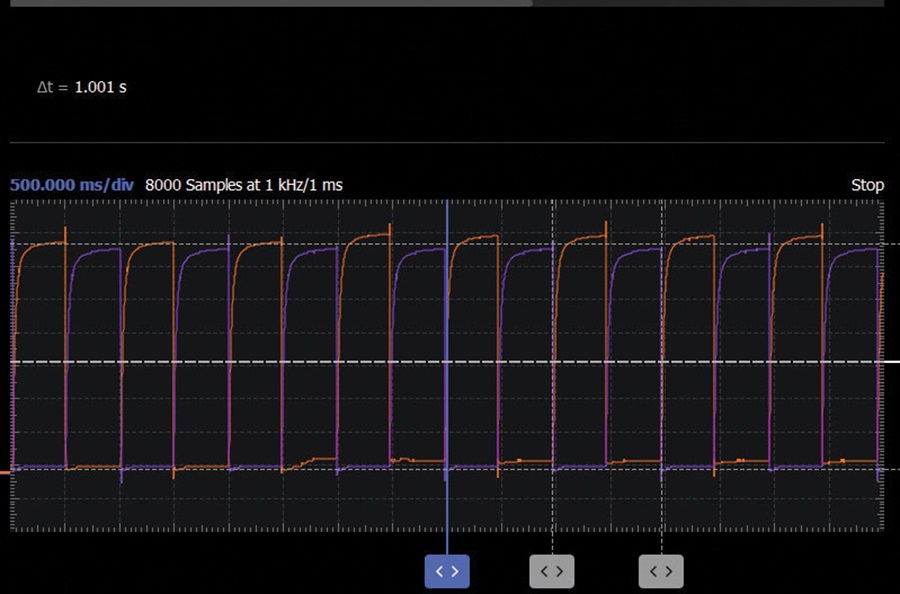Click the middle gray cursor handle

(x=552, y=571)
